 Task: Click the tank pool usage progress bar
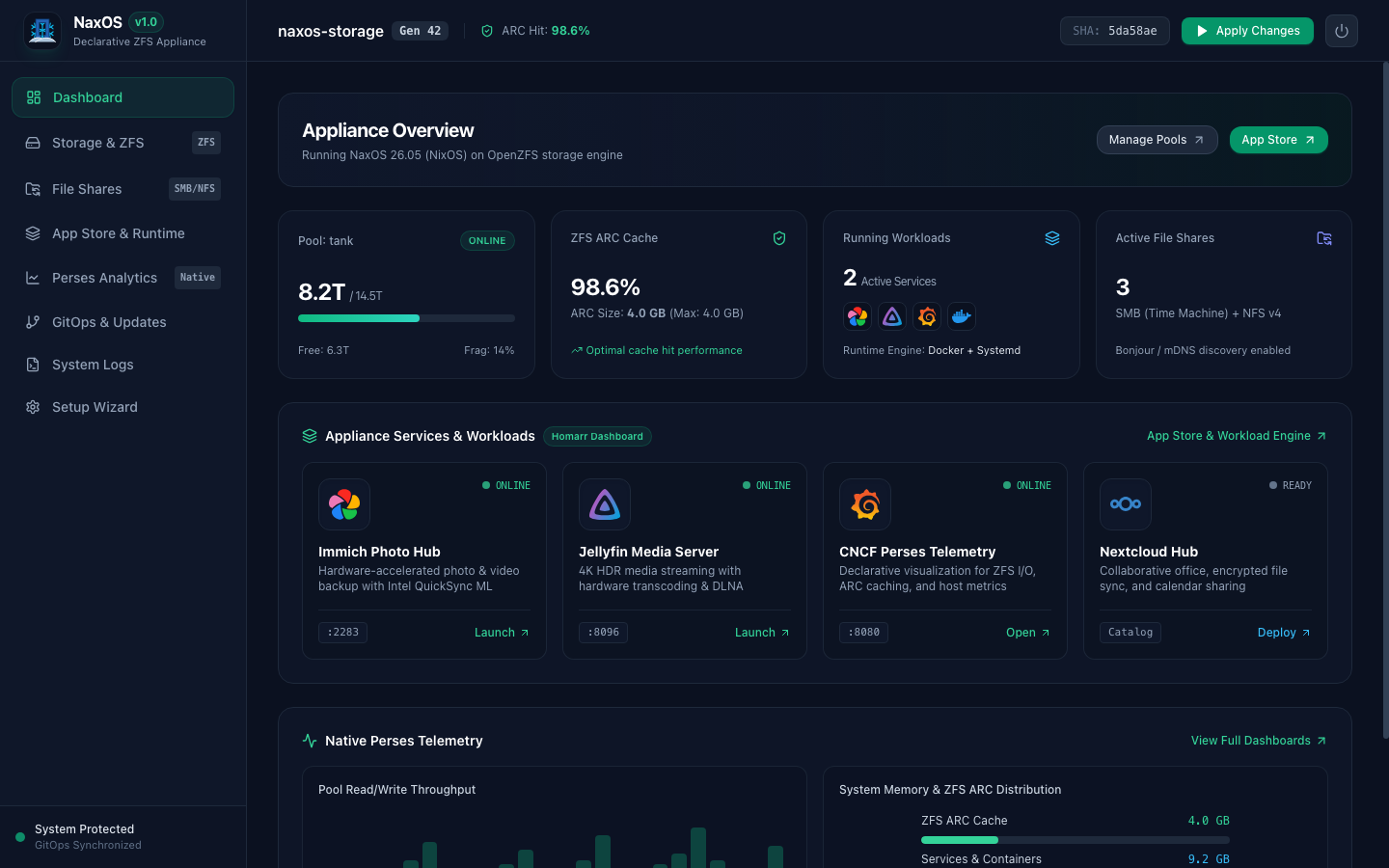[x=406, y=318]
